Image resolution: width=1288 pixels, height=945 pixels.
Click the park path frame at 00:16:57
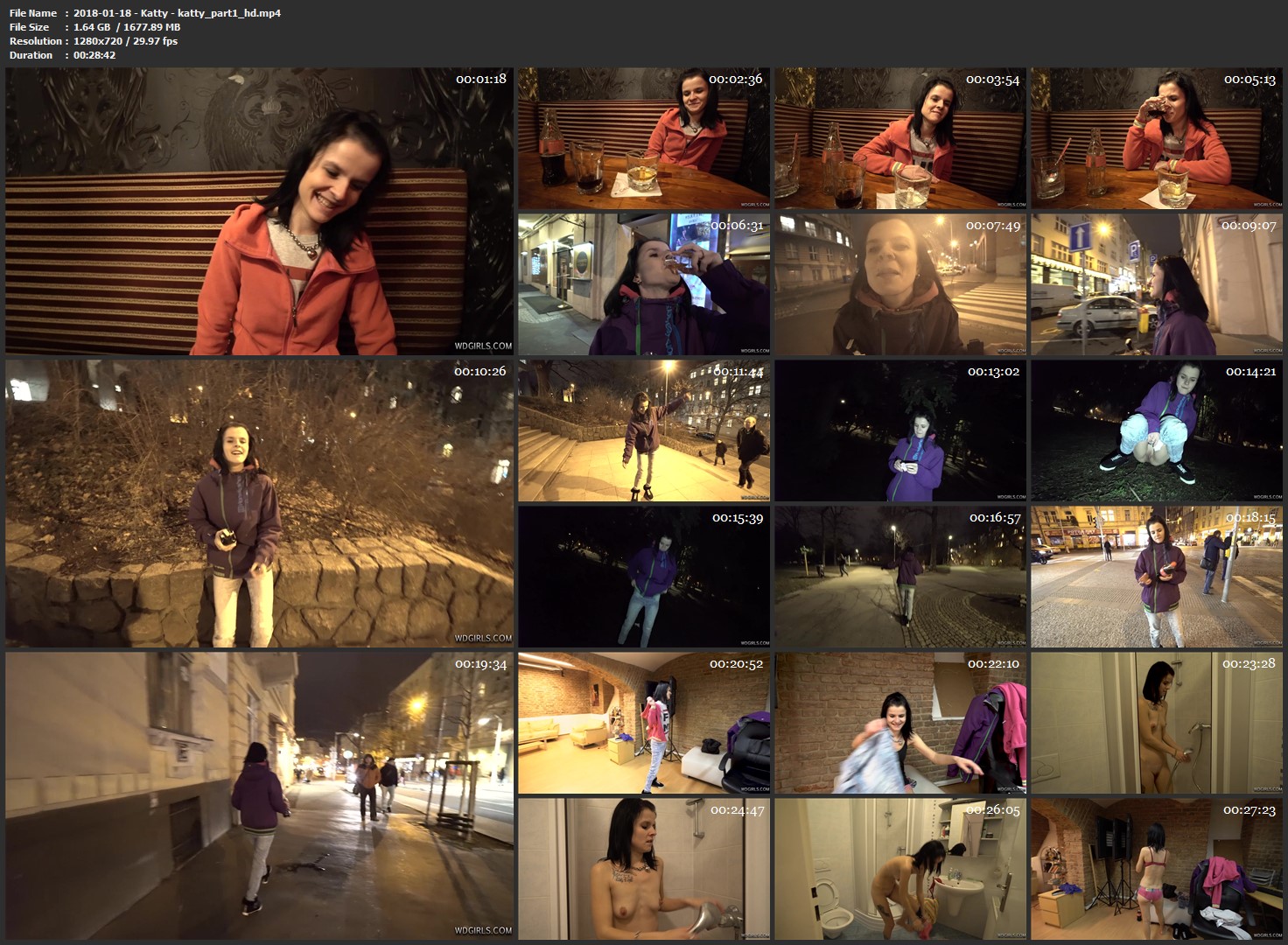click(x=900, y=577)
